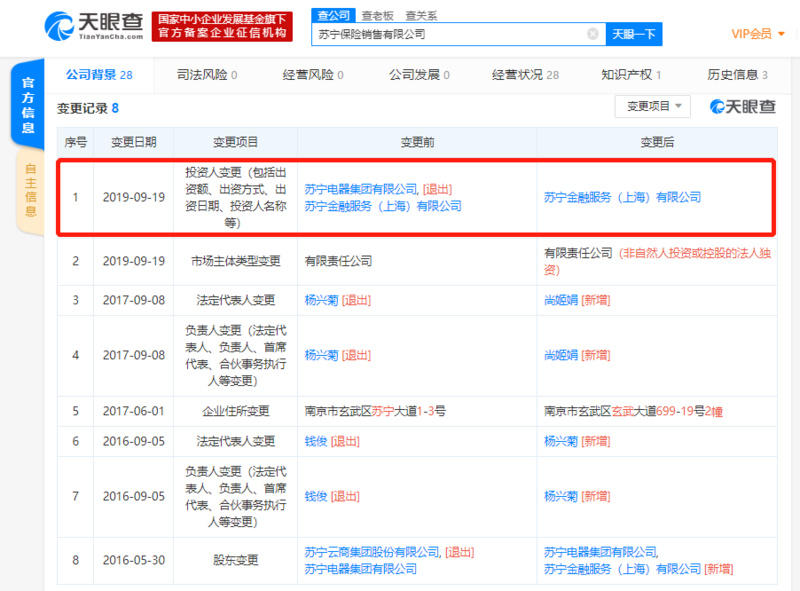Click the TianYanCha logo in the header
Screen dimensions: 800x591
pos(94,26)
